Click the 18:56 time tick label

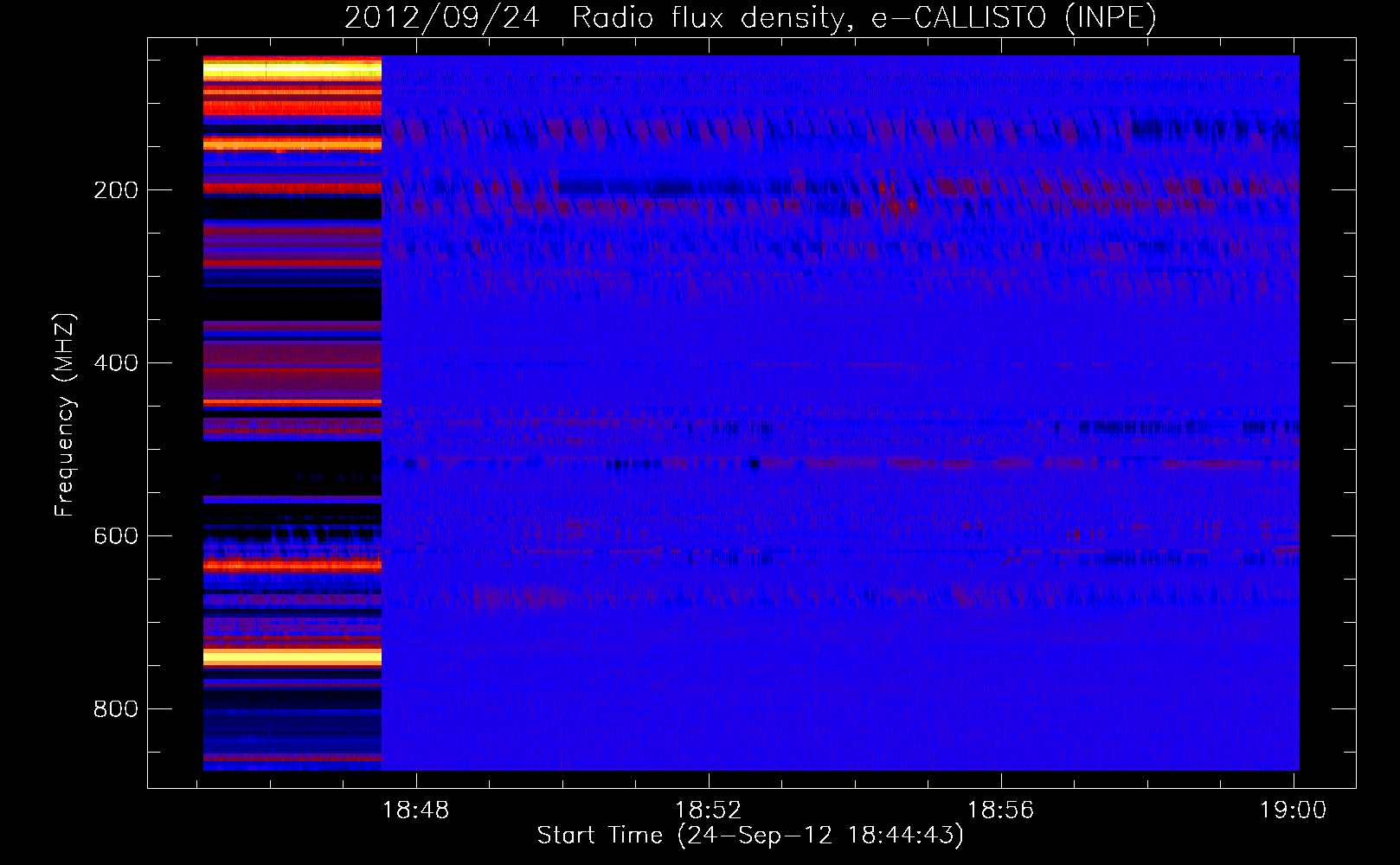click(1001, 811)
